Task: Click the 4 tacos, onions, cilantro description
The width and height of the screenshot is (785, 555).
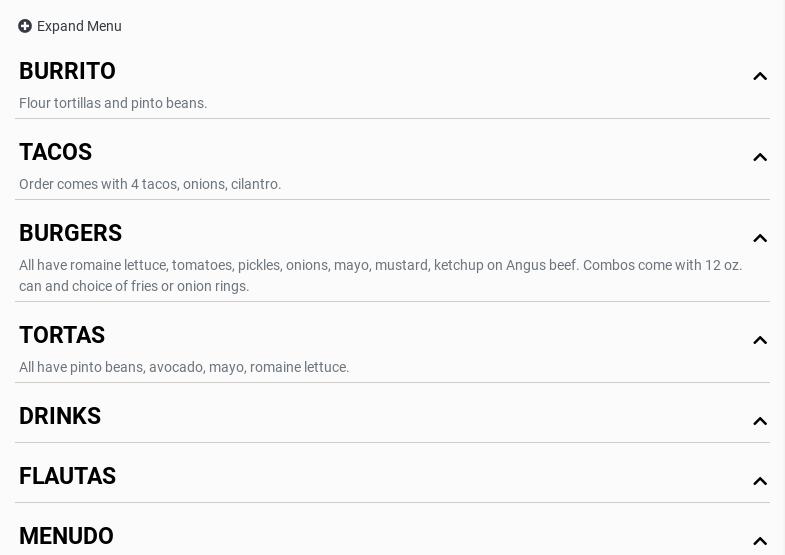Action: click(150, 184)
